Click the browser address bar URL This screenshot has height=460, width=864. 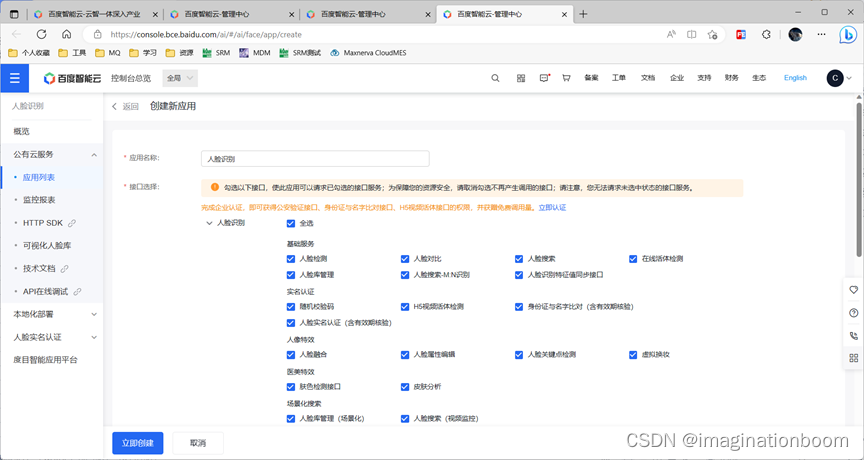click(x=206, y=34)
